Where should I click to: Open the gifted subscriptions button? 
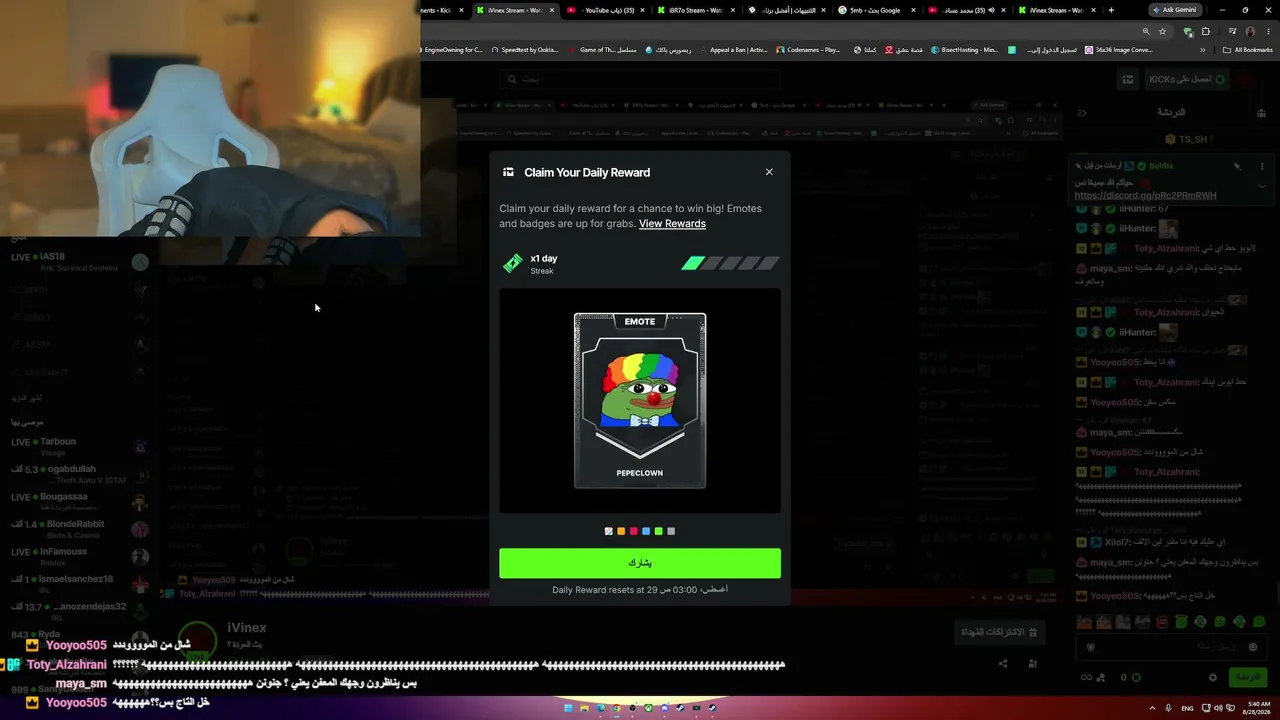coord(998,632)
